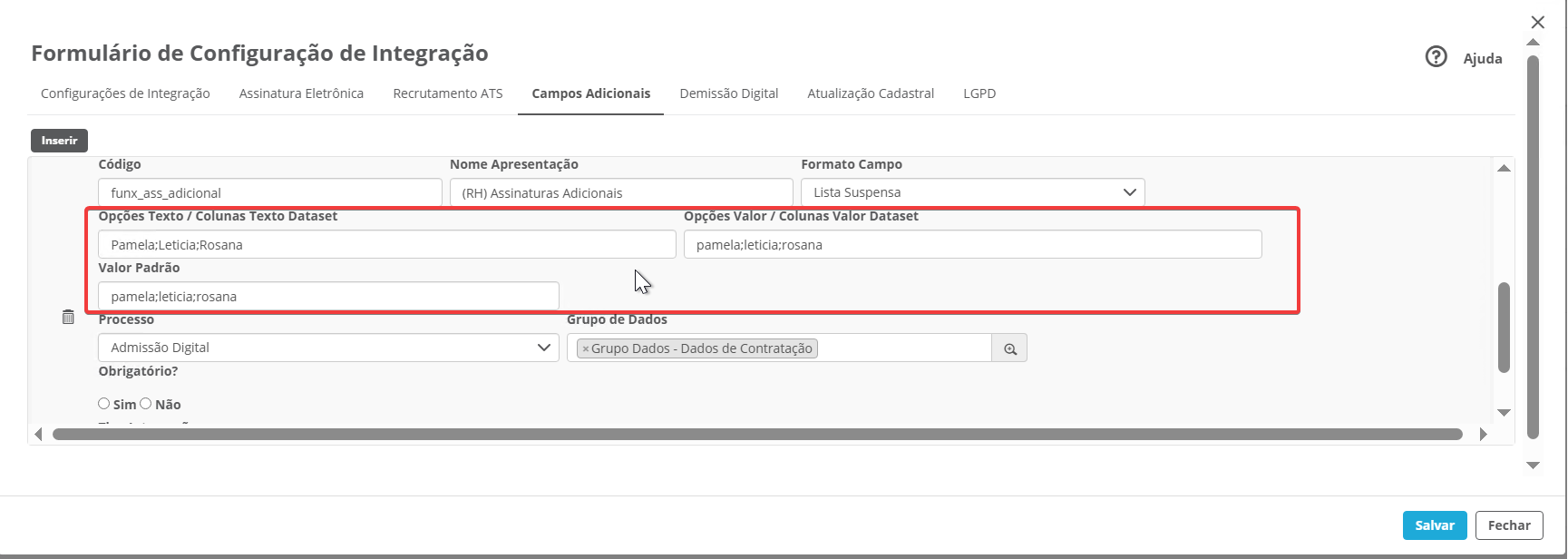
Task: Click the Nome Apresentação input field
Action: tap(621, 192)
